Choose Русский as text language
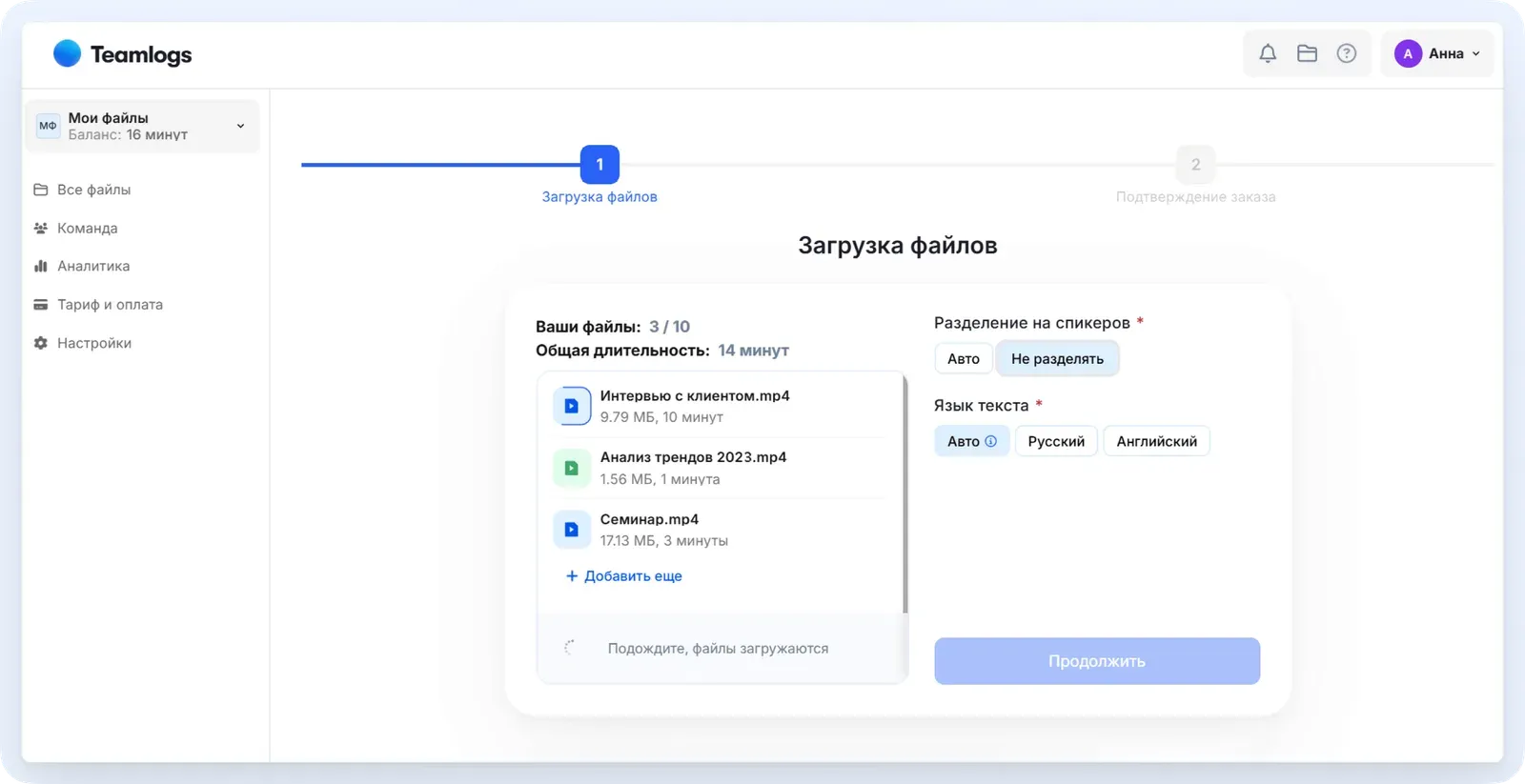Screen dimensions: 1525x784 (1056, 441)
